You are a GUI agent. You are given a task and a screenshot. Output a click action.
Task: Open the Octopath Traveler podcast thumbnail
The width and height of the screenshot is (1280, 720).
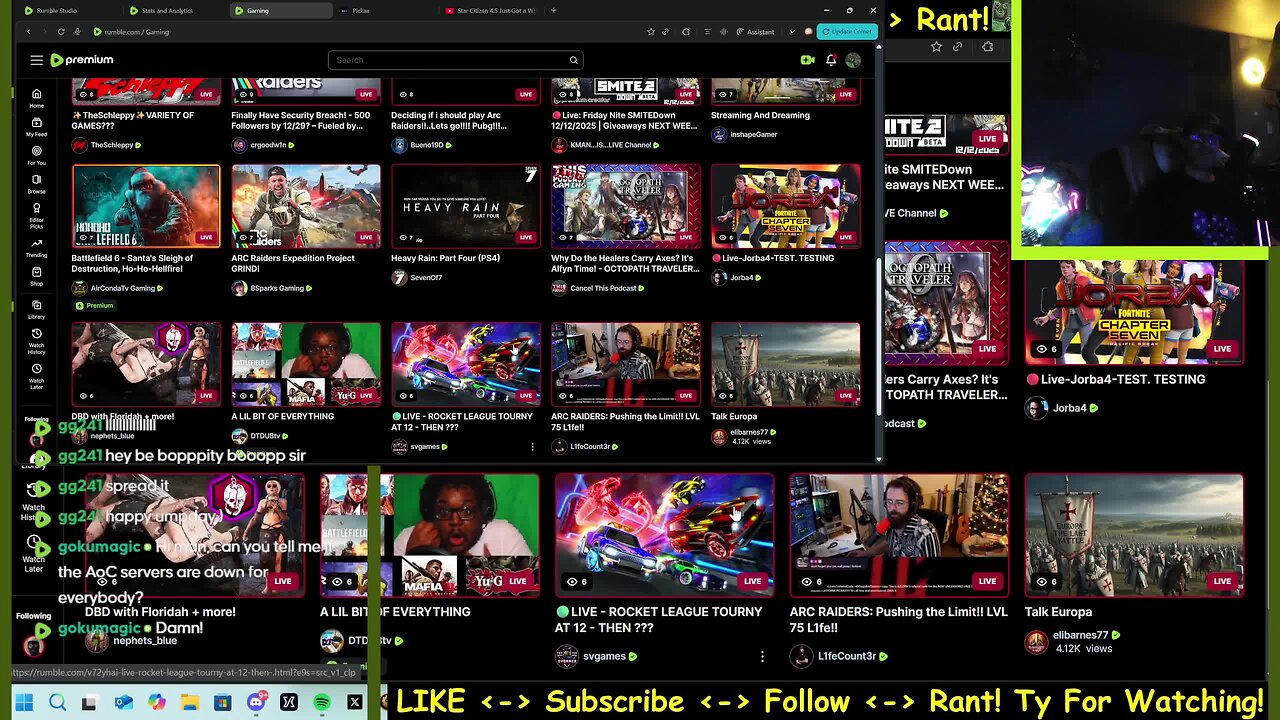[x=626, y=206]
